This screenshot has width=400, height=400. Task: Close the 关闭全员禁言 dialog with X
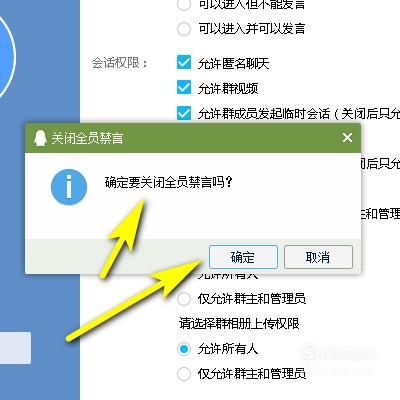(347, 137)
